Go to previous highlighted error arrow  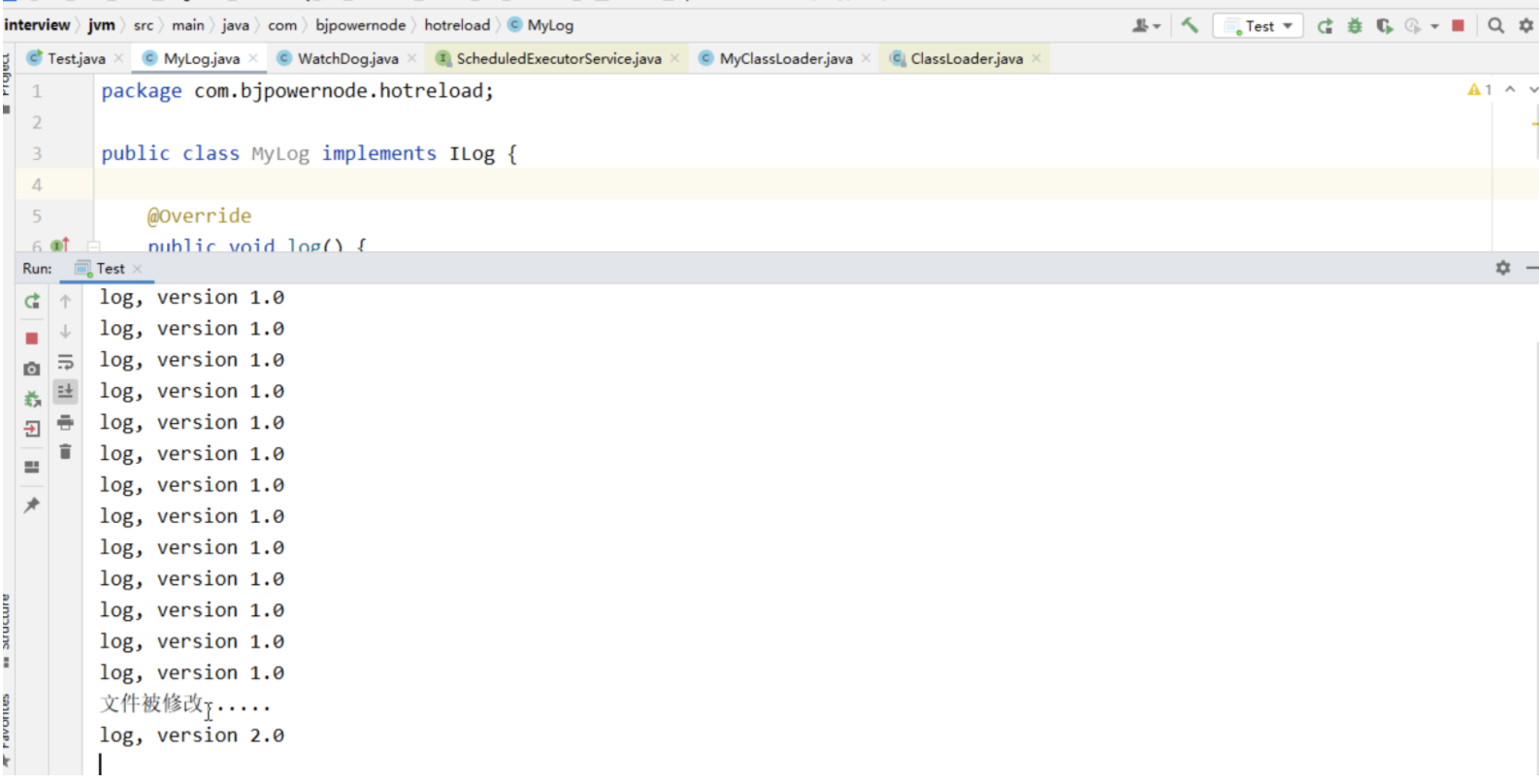coord(1510,89)
